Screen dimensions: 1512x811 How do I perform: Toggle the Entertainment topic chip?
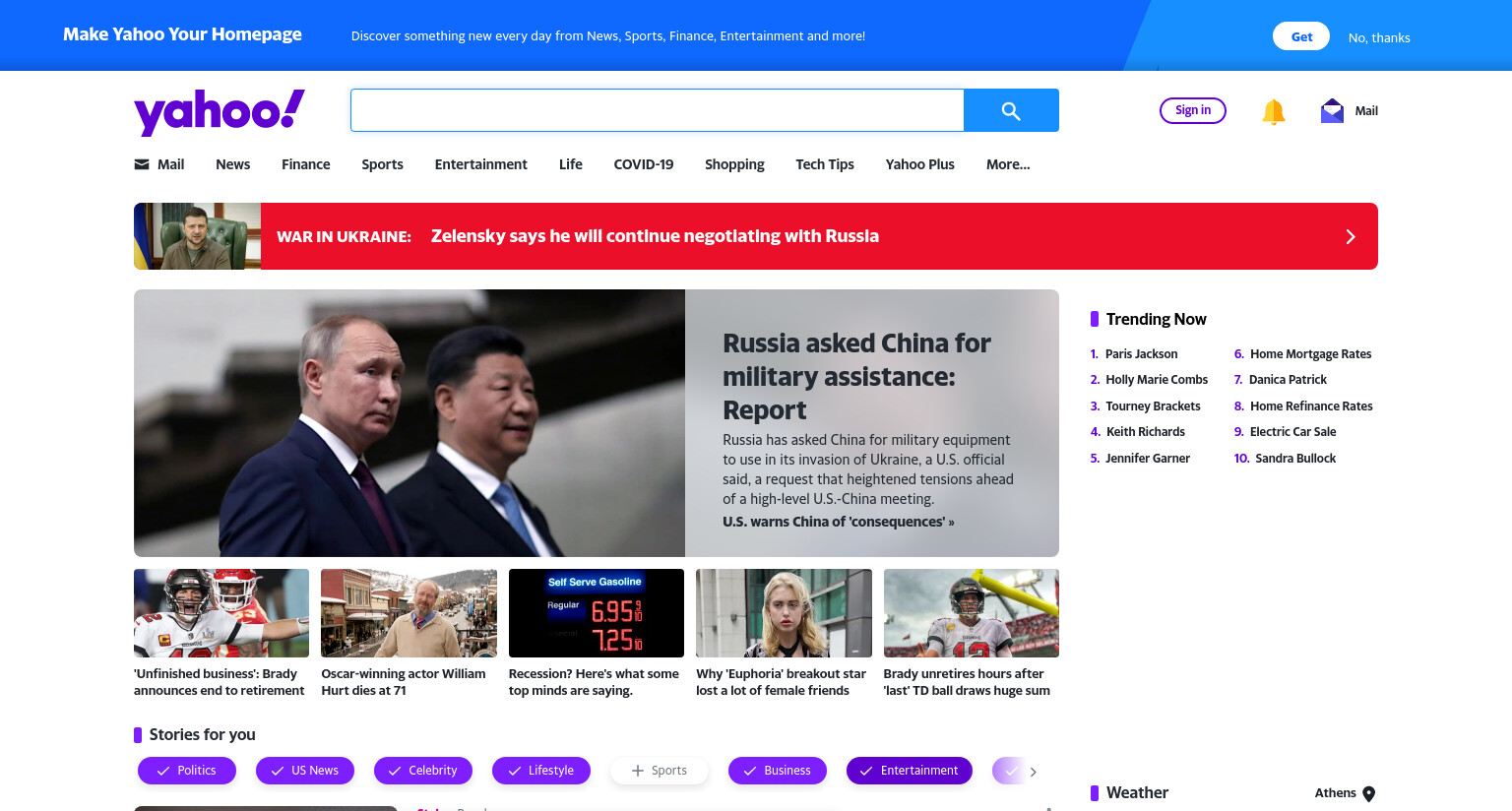(x=910, y=771)
